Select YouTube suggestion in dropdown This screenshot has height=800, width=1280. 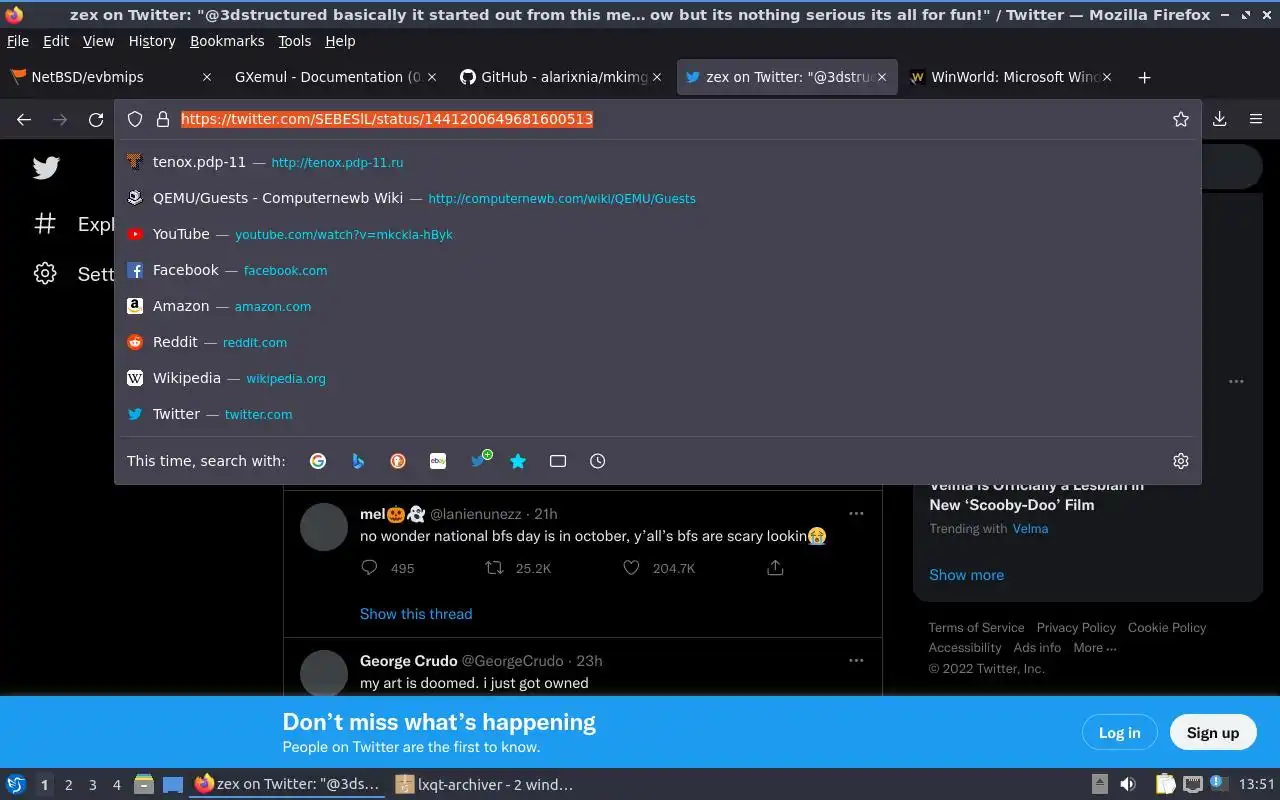click(658, 234)
